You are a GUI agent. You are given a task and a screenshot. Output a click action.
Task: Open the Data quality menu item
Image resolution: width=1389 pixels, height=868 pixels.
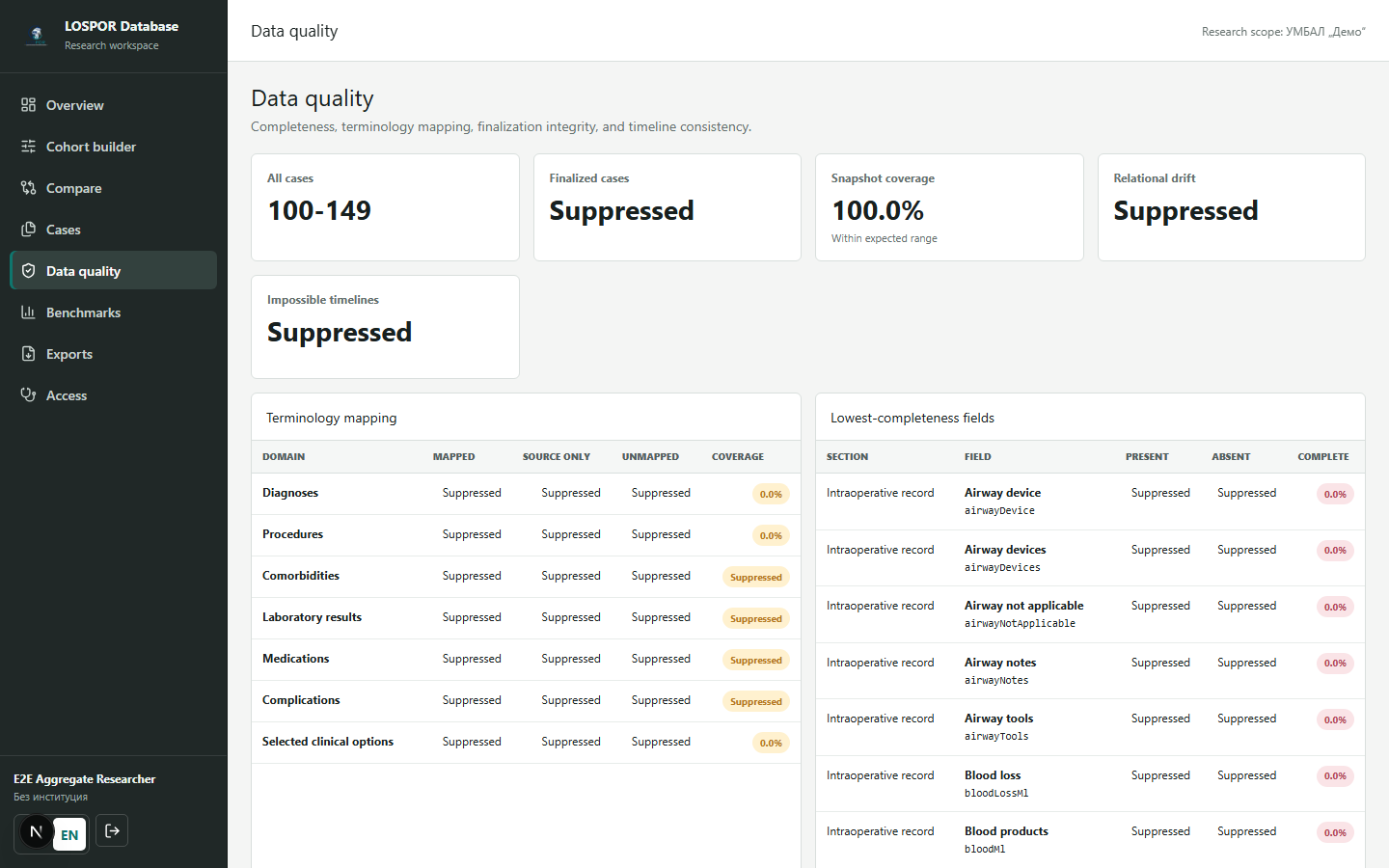click(x=113, y=271)
